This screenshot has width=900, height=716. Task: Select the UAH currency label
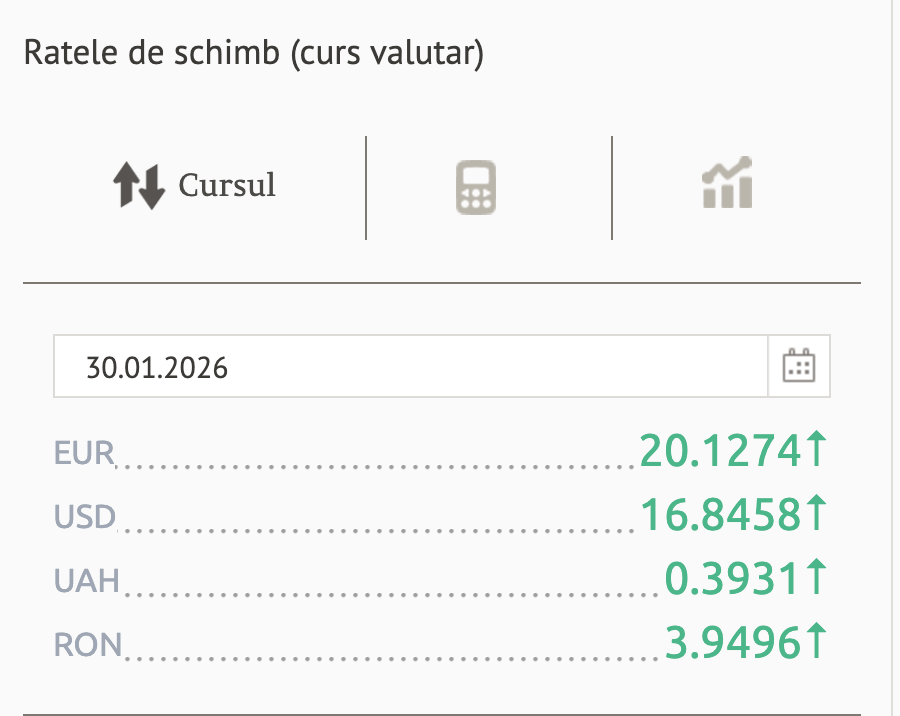tap(87, 580)
